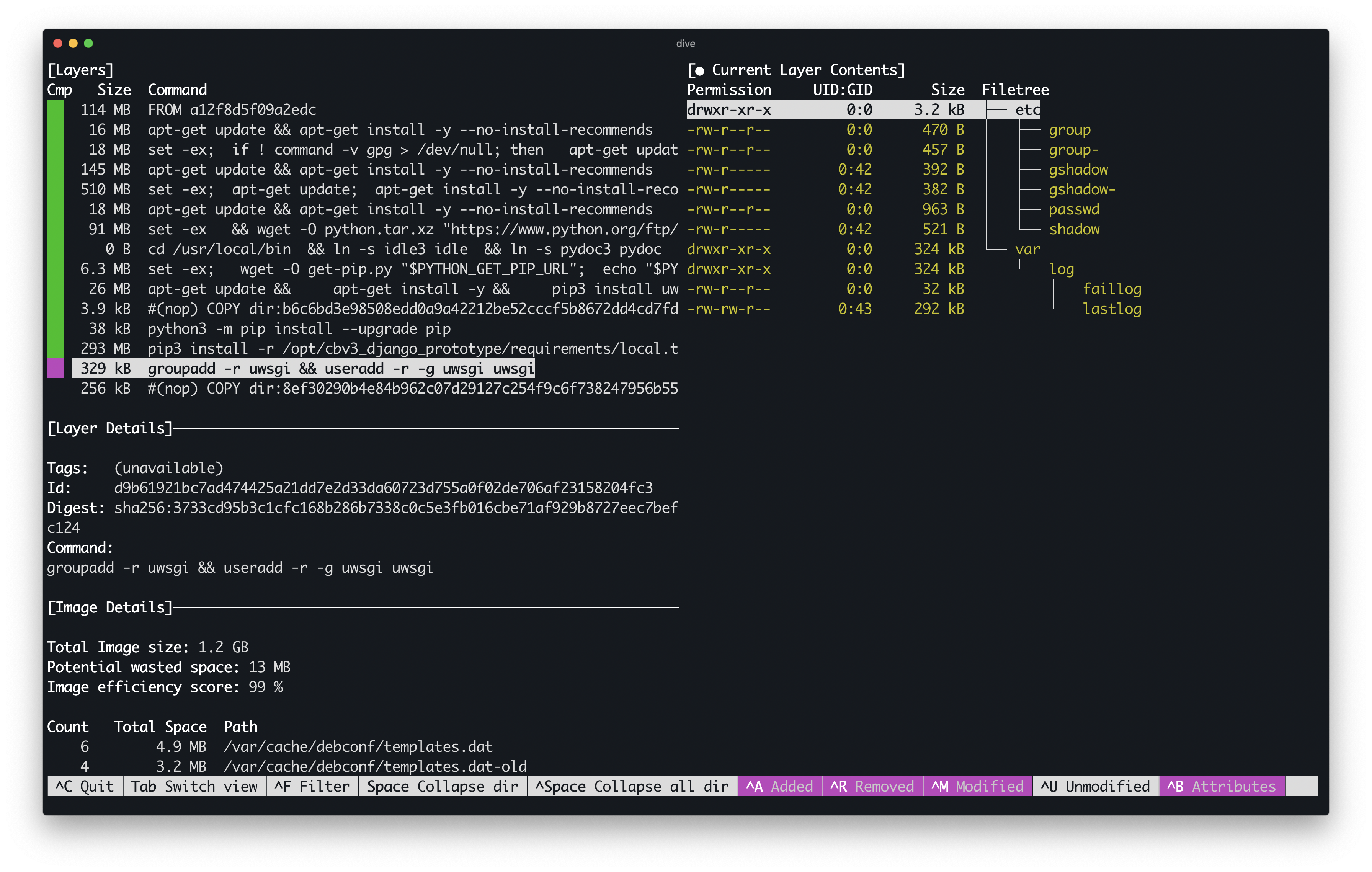Click the Total Image size 1.2 GB
Image resolution: width=1372 pixels, height=872 pixels.
147,647
